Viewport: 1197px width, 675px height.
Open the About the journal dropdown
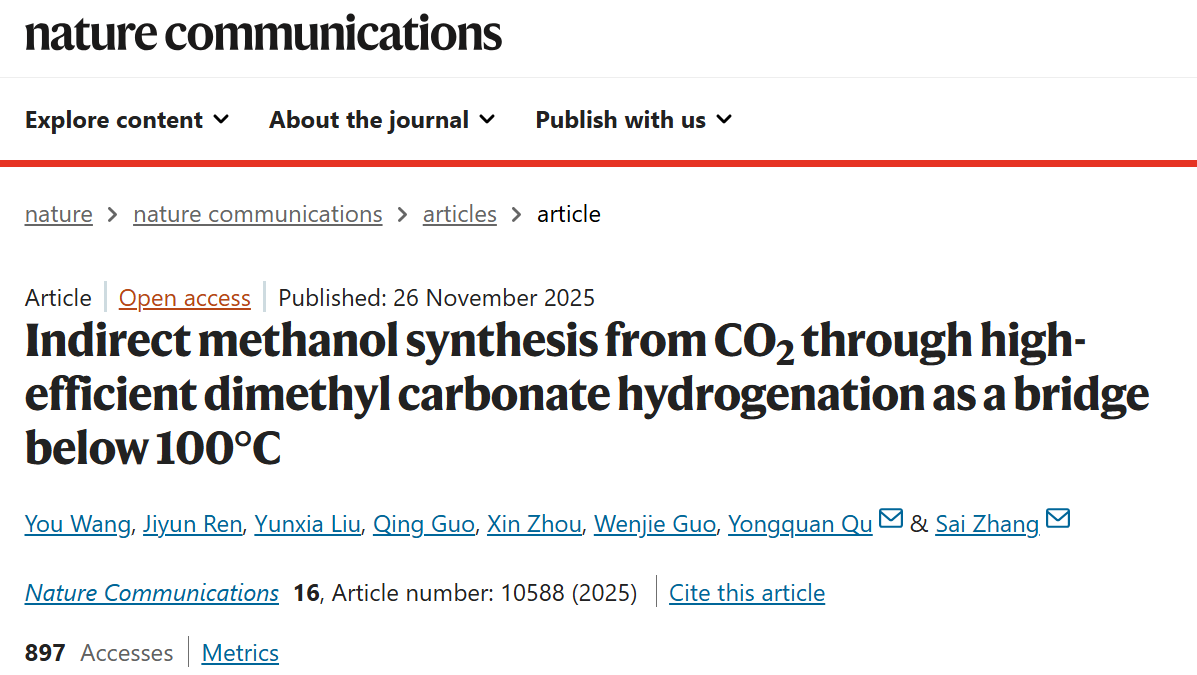(x=382, y=120)
